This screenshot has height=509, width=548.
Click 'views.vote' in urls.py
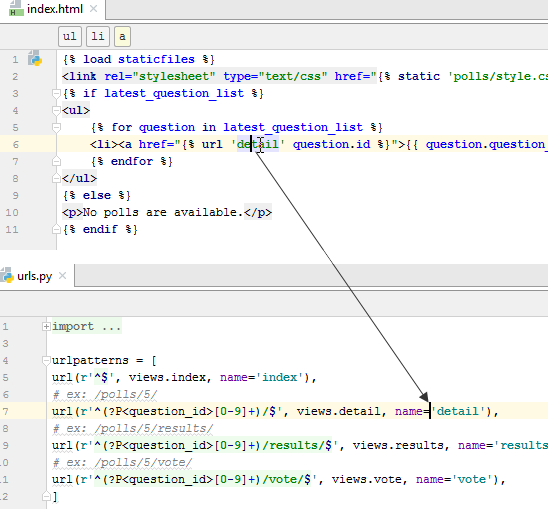(367, 479)
